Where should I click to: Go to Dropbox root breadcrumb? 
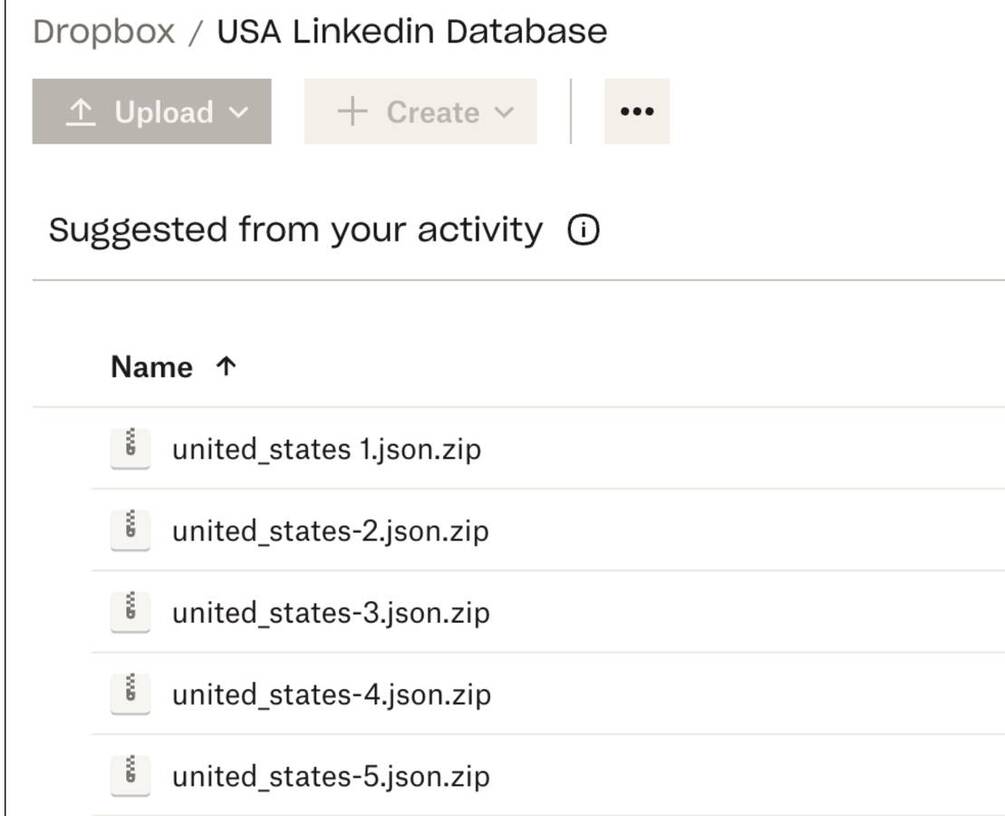coord(104,31)
